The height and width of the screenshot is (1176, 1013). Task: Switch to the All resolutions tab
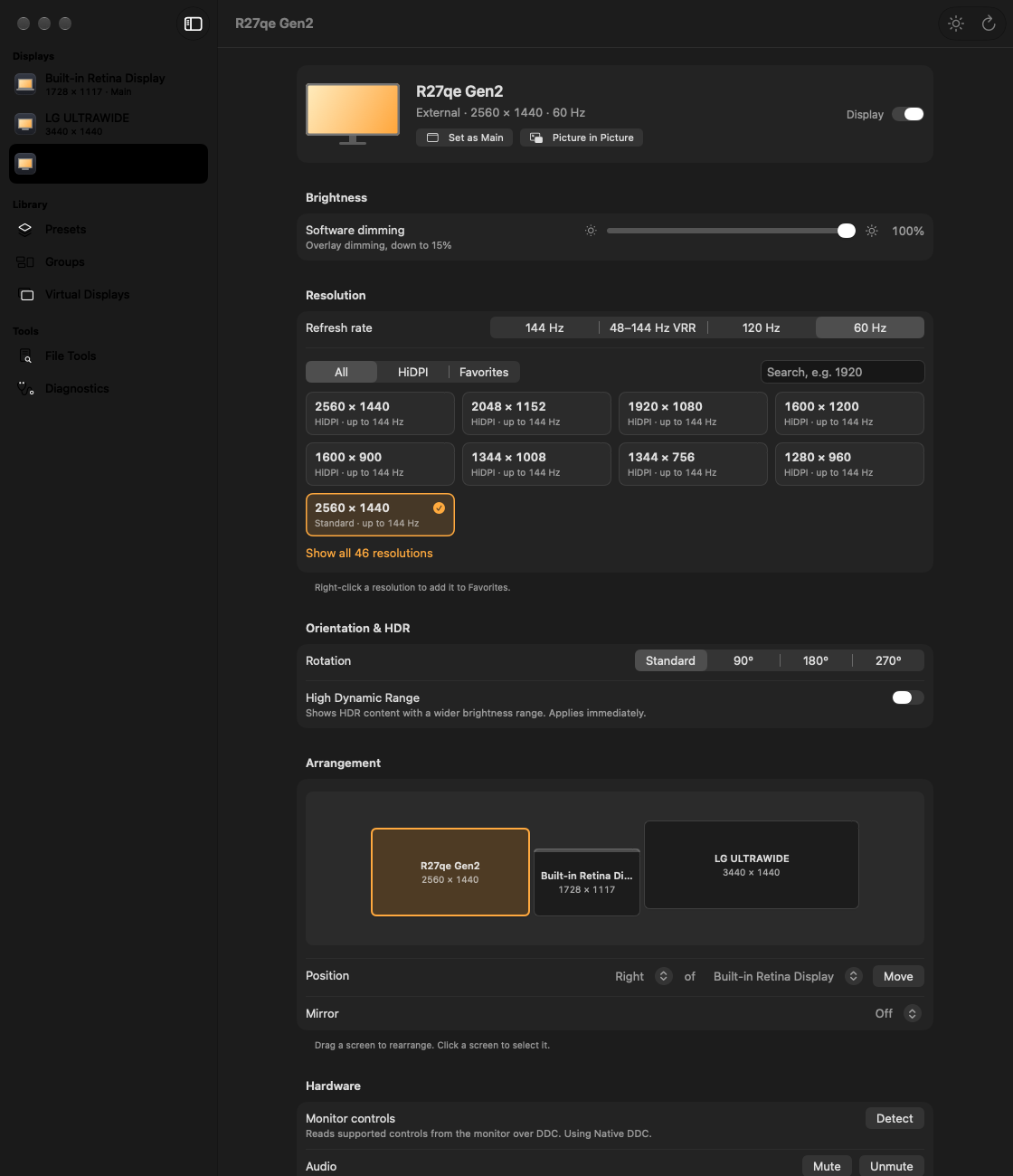coord(341,372)
